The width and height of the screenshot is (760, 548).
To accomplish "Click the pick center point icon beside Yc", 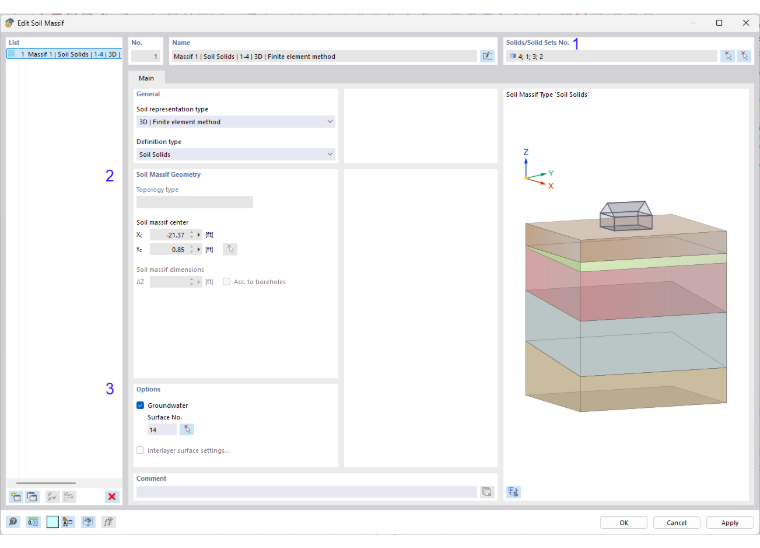I will [230, 249].
